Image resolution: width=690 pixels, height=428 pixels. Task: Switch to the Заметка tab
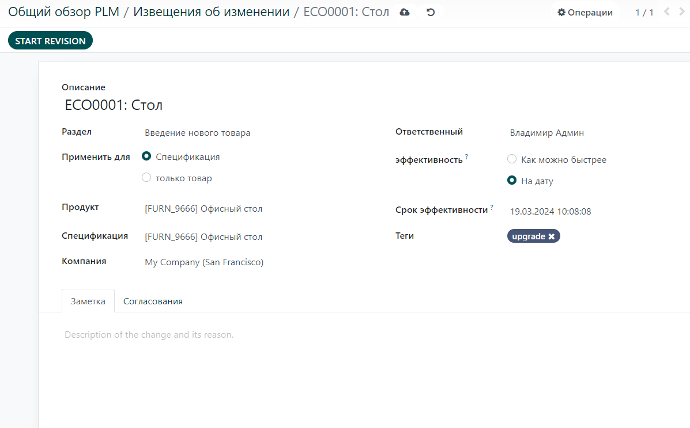[88, 301]
